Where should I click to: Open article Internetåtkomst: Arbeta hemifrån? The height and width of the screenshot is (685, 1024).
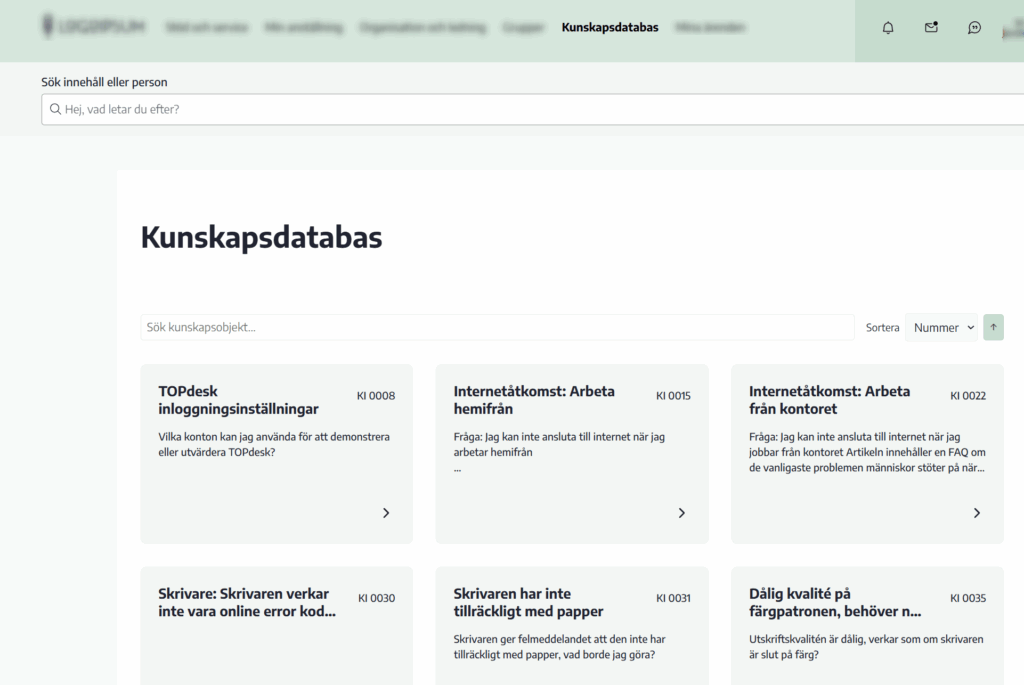[x=534, y=400]
